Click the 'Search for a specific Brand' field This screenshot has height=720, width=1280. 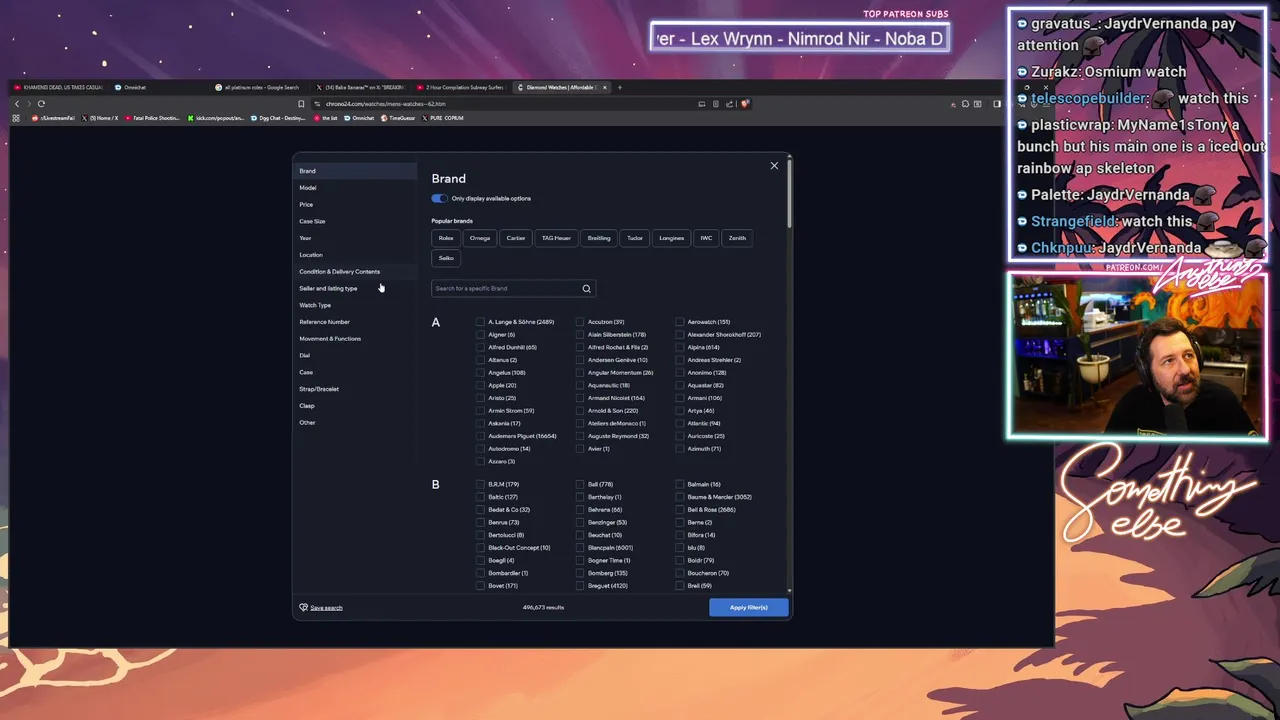(x=513, y=288)
